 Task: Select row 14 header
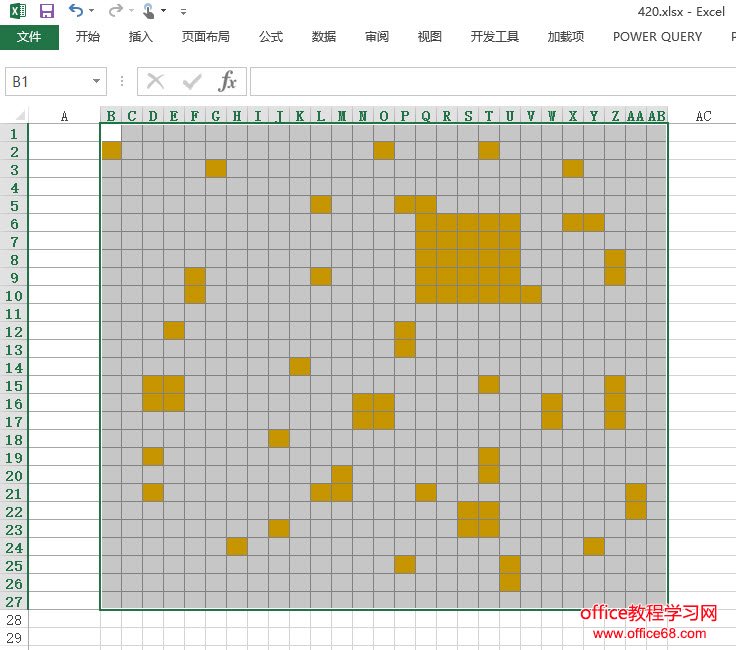point(14,367)
